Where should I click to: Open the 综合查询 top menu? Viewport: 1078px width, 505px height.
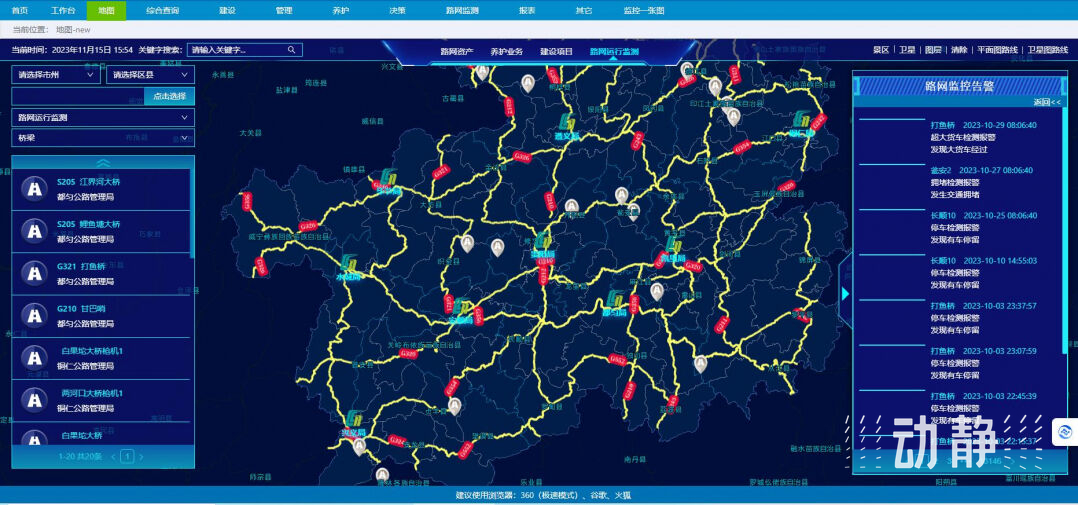click(x=162, y=10)
